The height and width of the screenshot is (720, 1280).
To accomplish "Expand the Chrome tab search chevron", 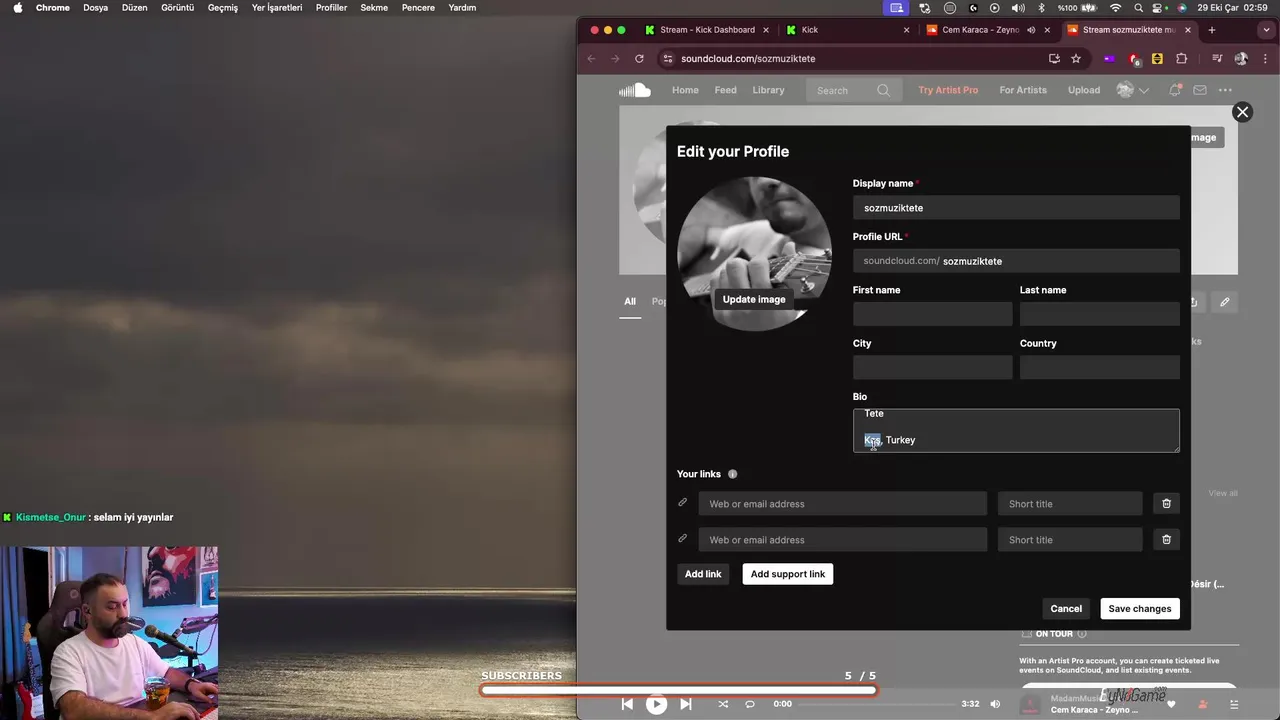I will [1265, 30].
